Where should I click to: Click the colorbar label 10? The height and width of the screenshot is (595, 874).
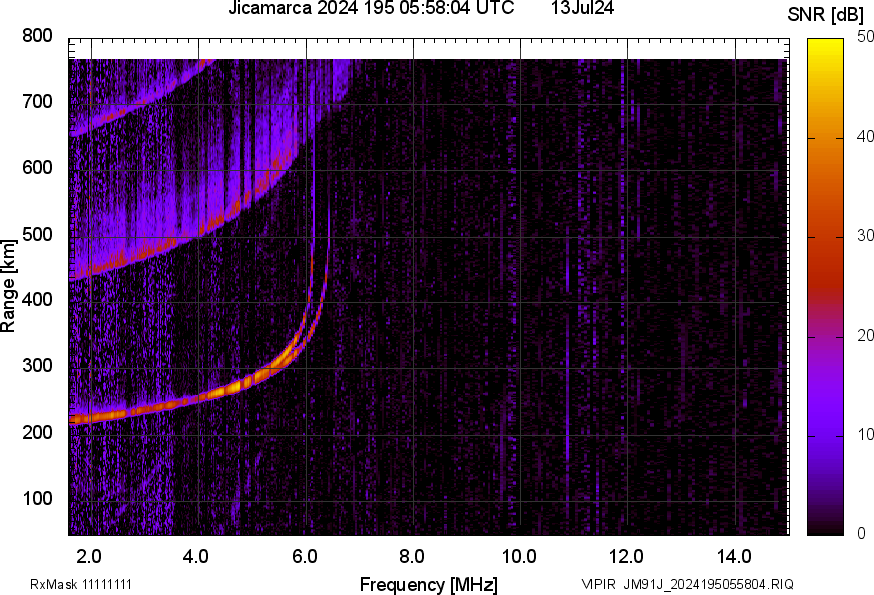click(x=866, y=434)
